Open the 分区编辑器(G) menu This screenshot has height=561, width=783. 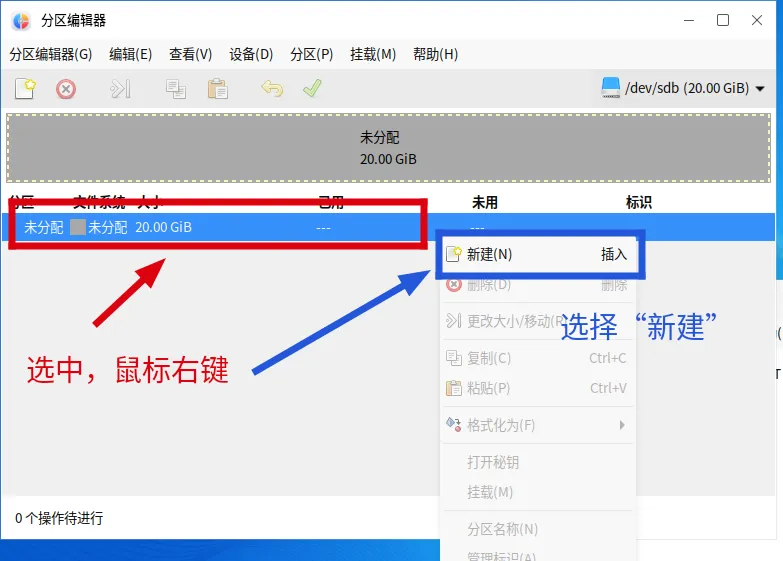[x=50, y=54]
